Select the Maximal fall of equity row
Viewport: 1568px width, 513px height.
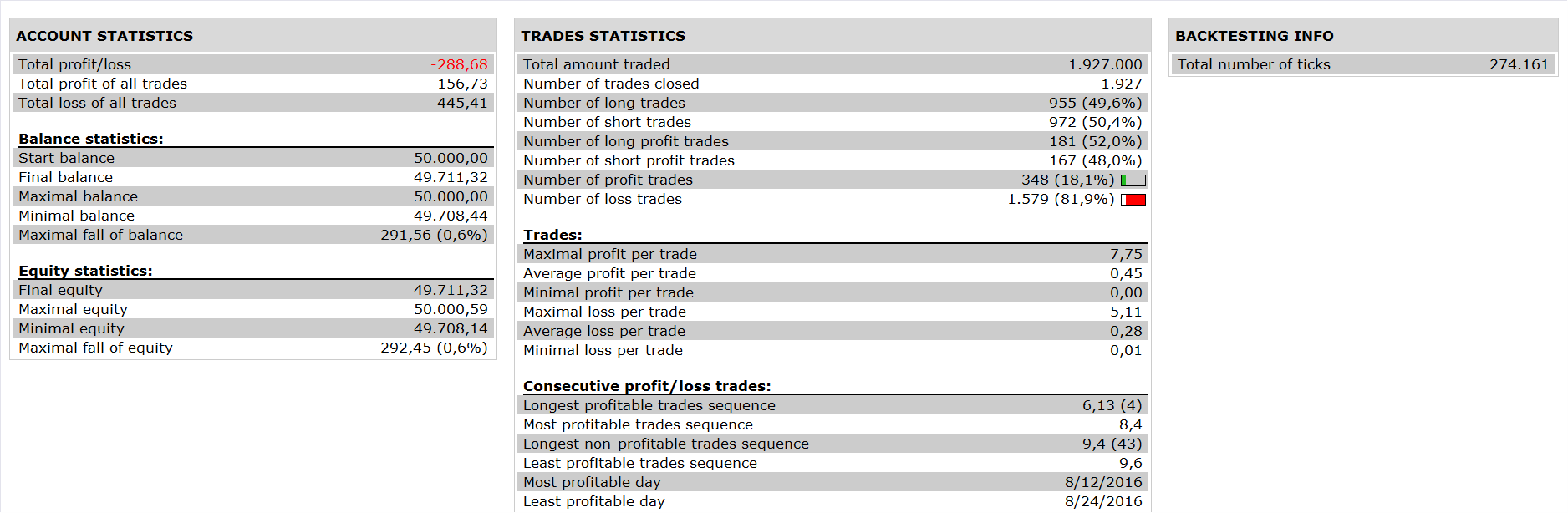pos(253,348)
